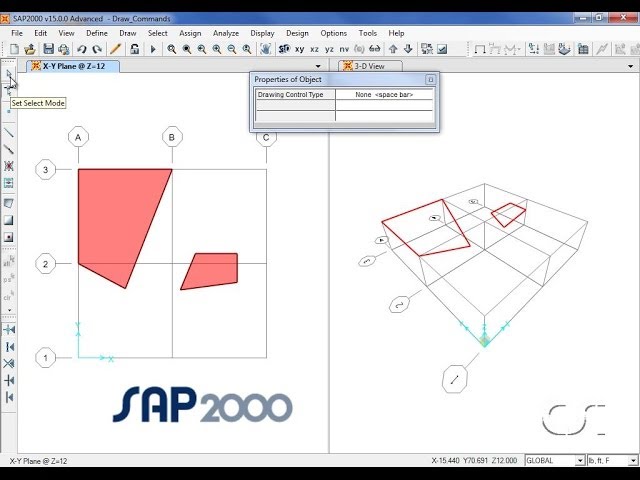Image resolution: width=640 pixels, height=480 pixels.
Task: Open the Help menu
Action: (x=396, y=33)
